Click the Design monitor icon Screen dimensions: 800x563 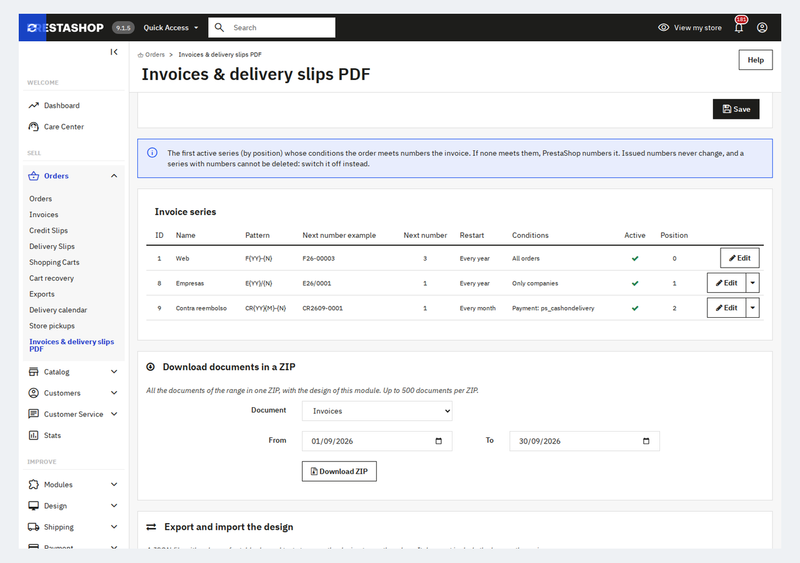tap(34, 506)
